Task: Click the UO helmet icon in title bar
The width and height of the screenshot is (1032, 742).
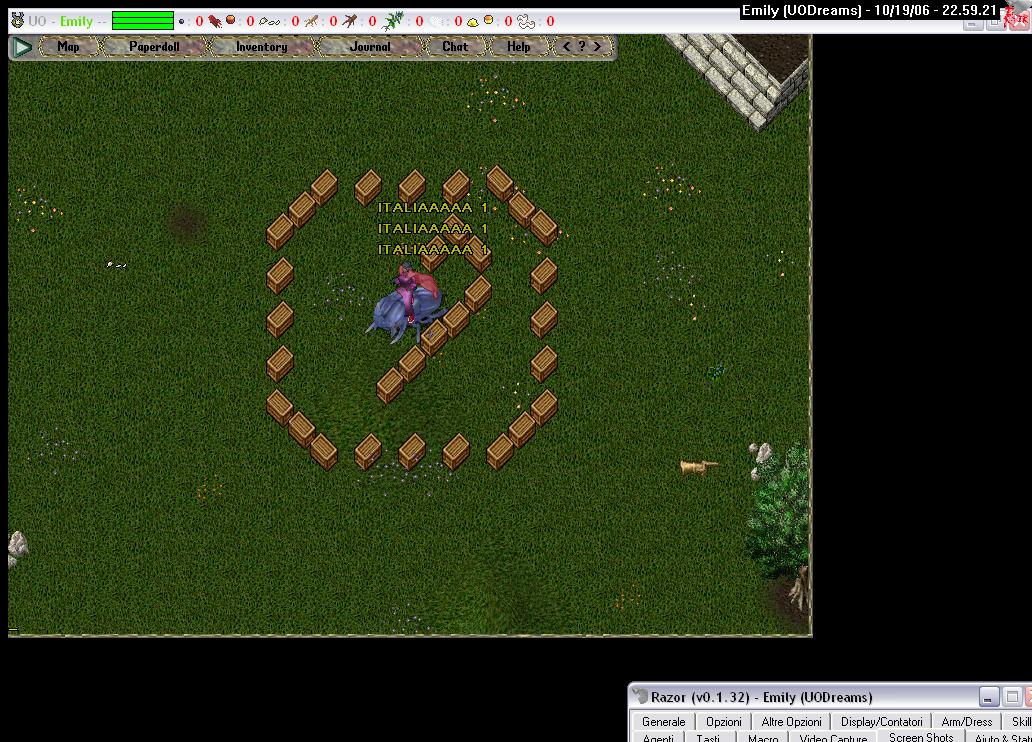Action: 17,21
